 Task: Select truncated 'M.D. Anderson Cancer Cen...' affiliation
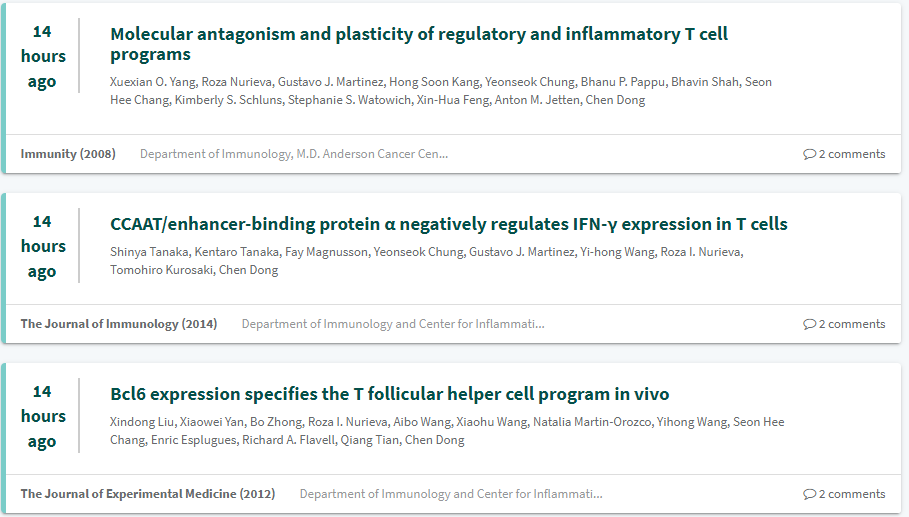coord(294,154)
